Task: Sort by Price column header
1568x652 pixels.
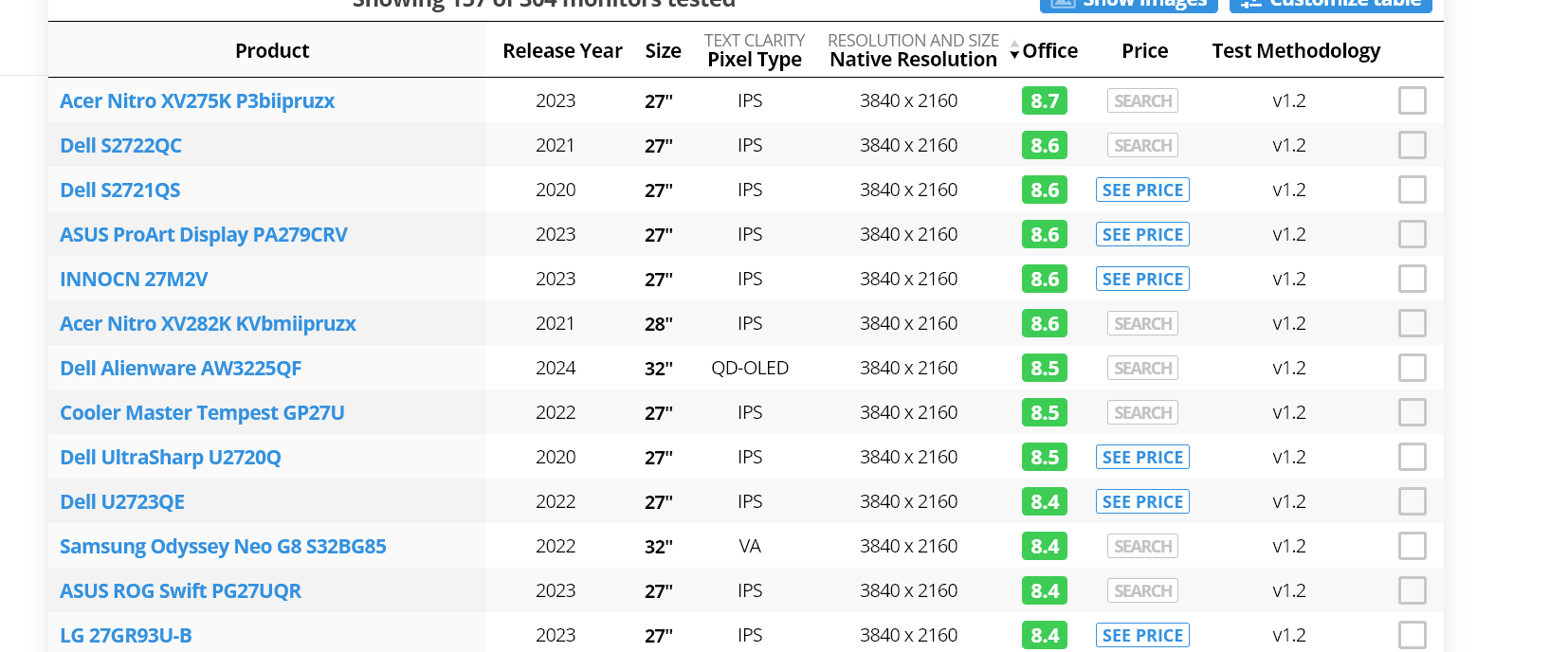Action: (1144, 50)
